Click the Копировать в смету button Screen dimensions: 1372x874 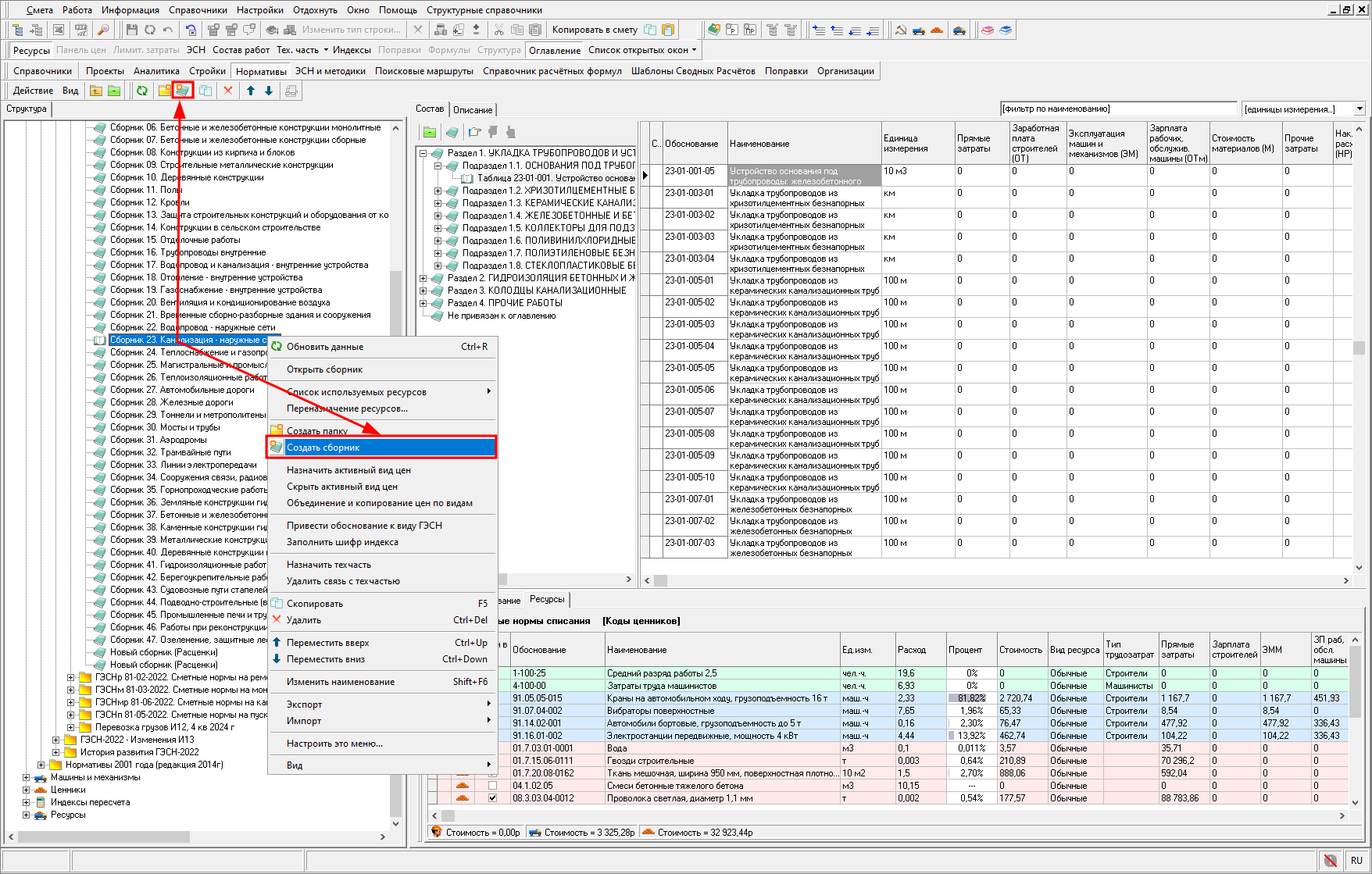click(595, 30)
